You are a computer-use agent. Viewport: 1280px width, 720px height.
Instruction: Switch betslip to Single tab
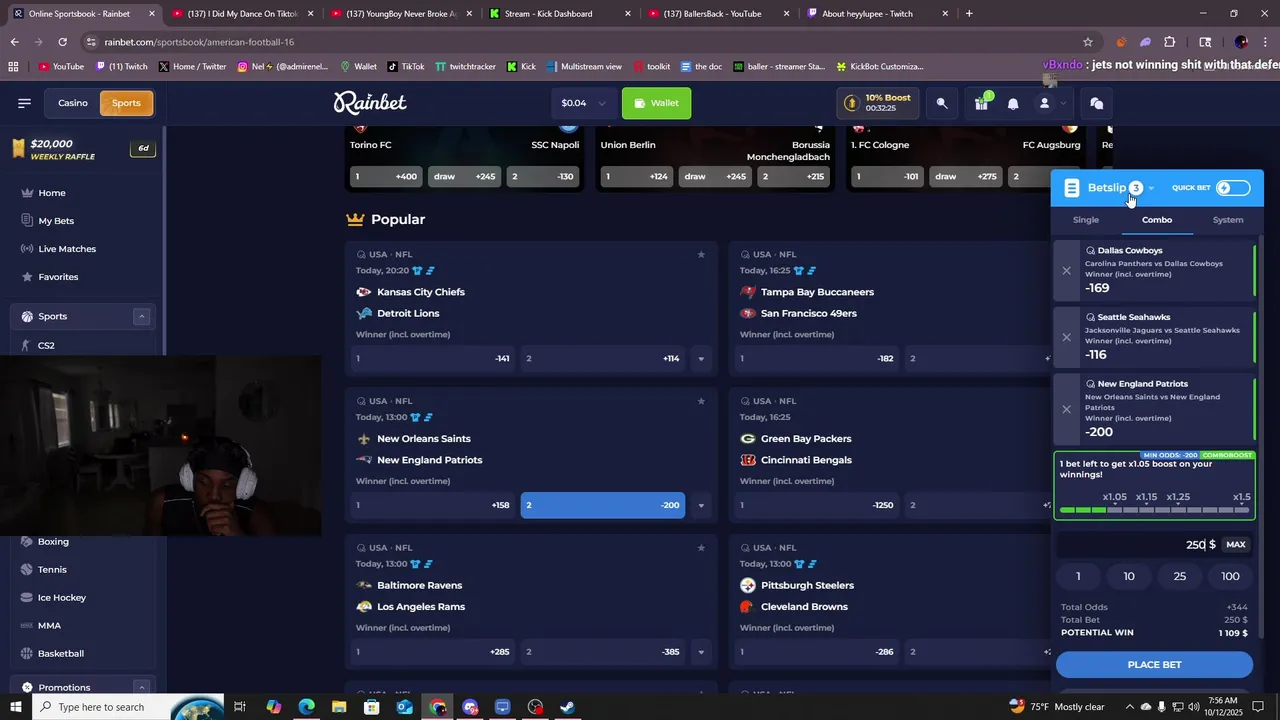[1086, 220]
